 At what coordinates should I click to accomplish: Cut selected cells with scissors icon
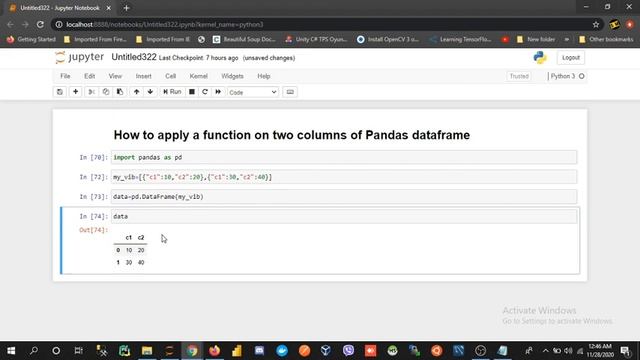tap(91, 92)
